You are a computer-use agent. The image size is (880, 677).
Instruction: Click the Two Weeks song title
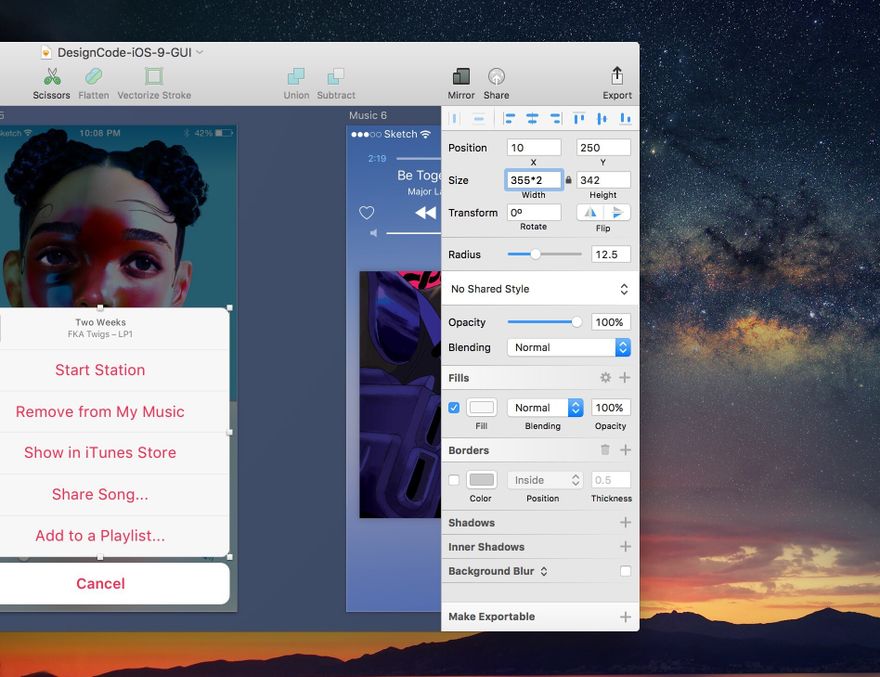pyautogui.click(x=100, y=322)
